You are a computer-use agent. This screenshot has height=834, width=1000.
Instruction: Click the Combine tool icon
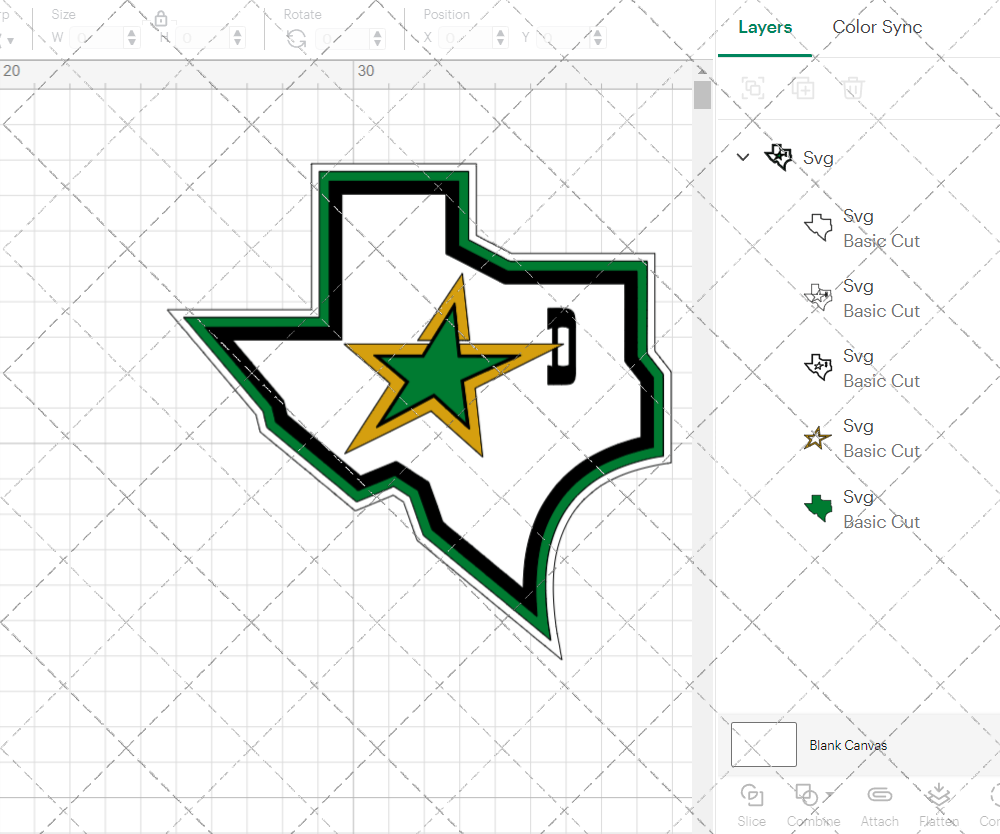(x=806, y=795)
